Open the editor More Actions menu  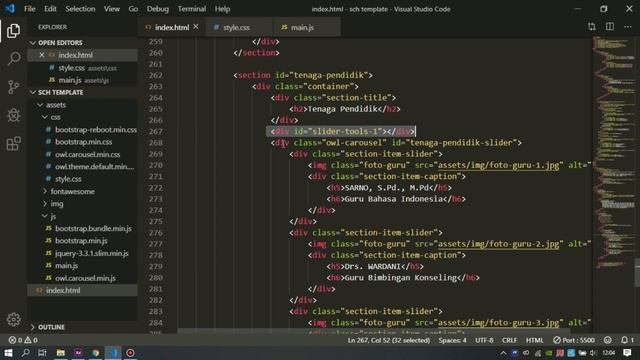(628, 27)
